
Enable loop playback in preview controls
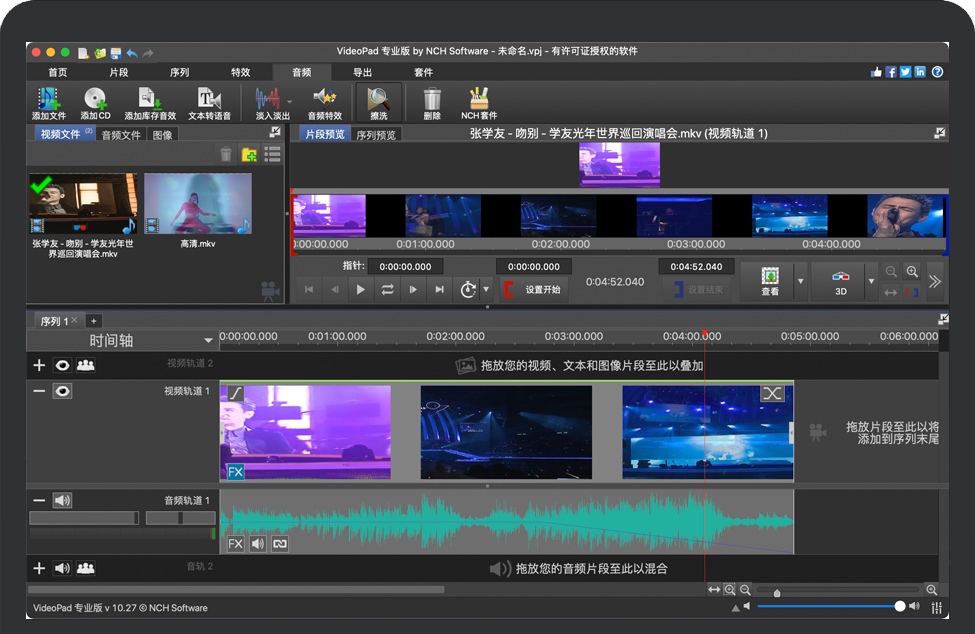click(x=387, y=290)
